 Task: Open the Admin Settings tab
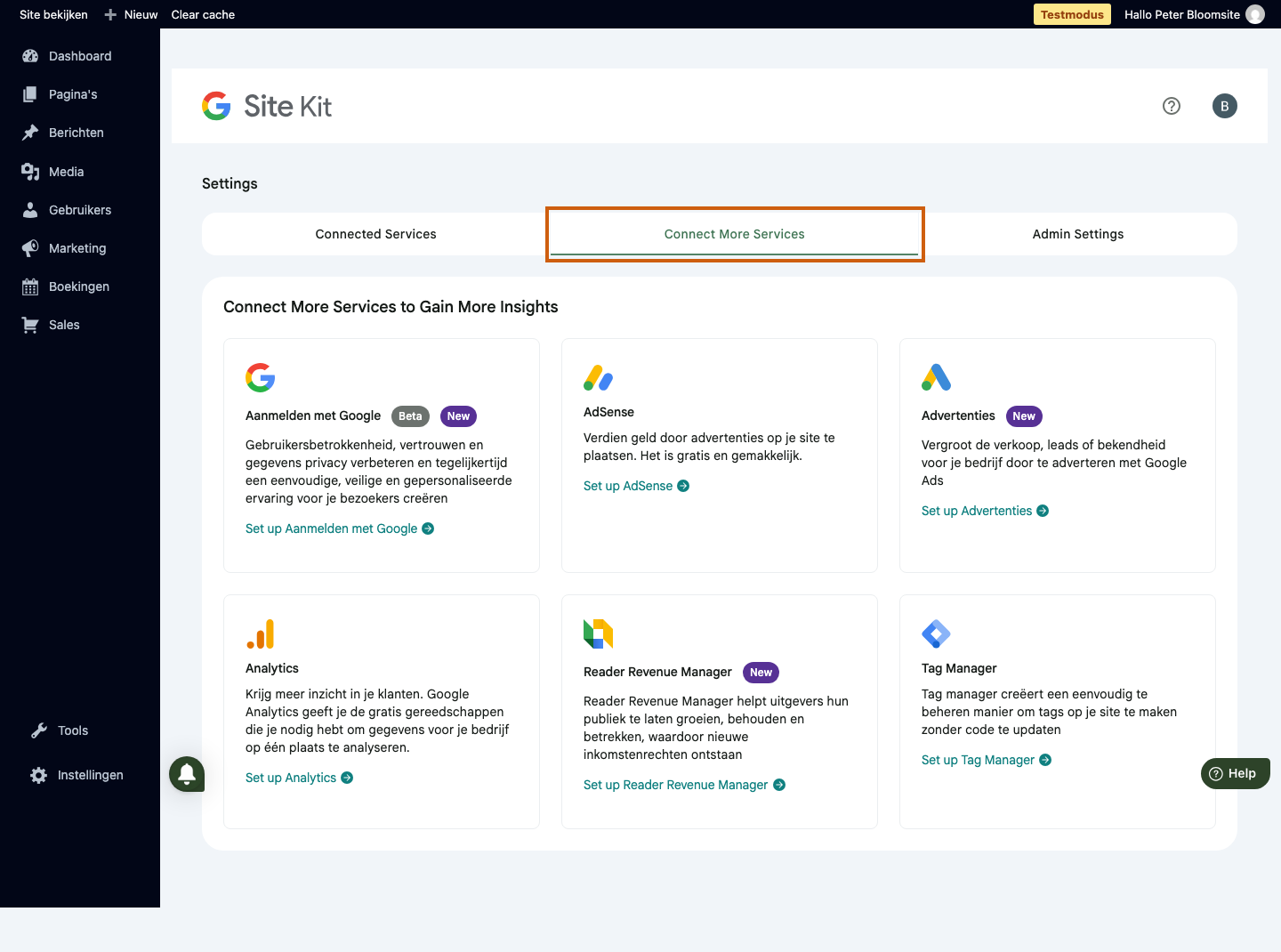tap(1078, 234)
